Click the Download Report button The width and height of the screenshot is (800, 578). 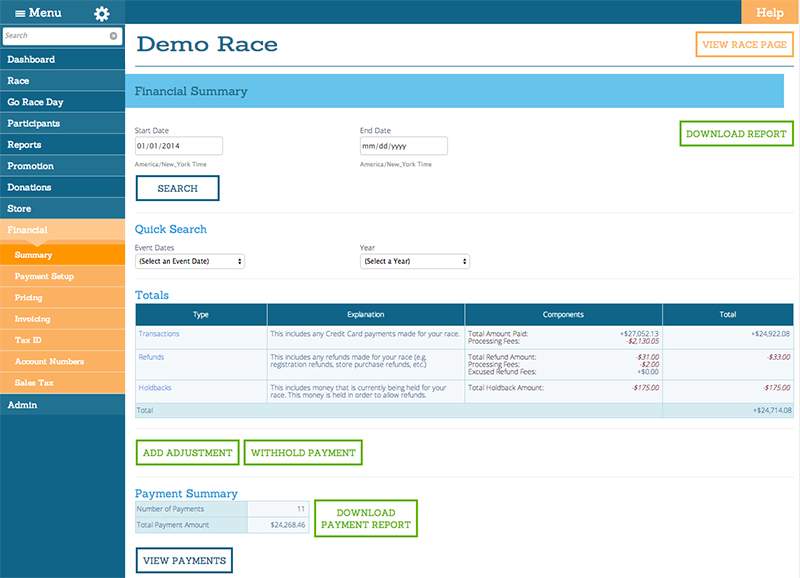[x=736, y=134]
